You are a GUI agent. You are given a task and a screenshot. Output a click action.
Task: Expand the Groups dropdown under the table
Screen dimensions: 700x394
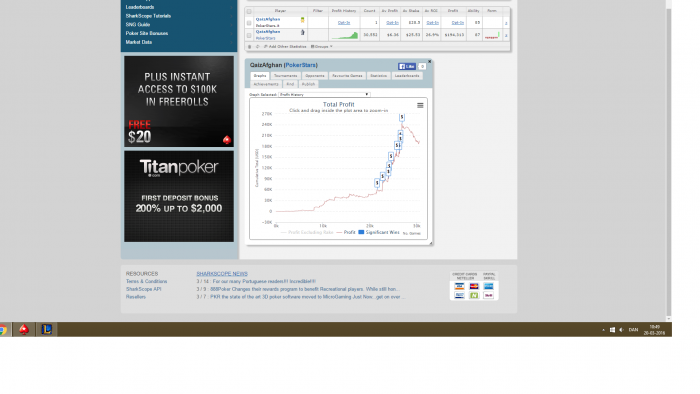pos(321,46)
